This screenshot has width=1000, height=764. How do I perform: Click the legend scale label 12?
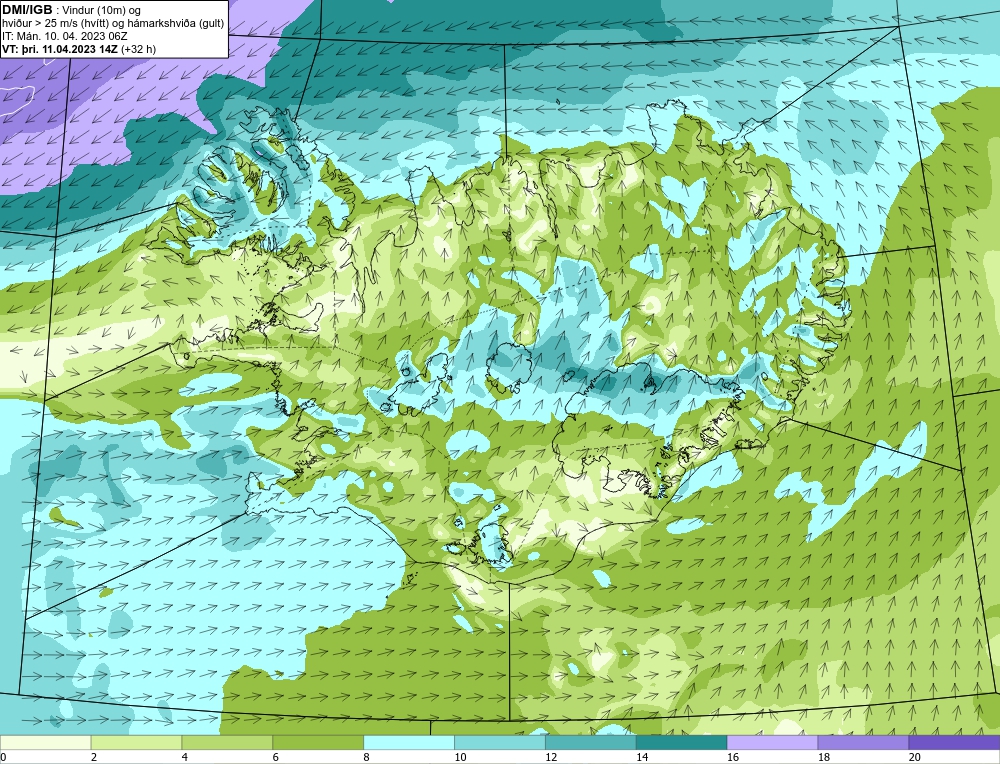click(551, 757)
